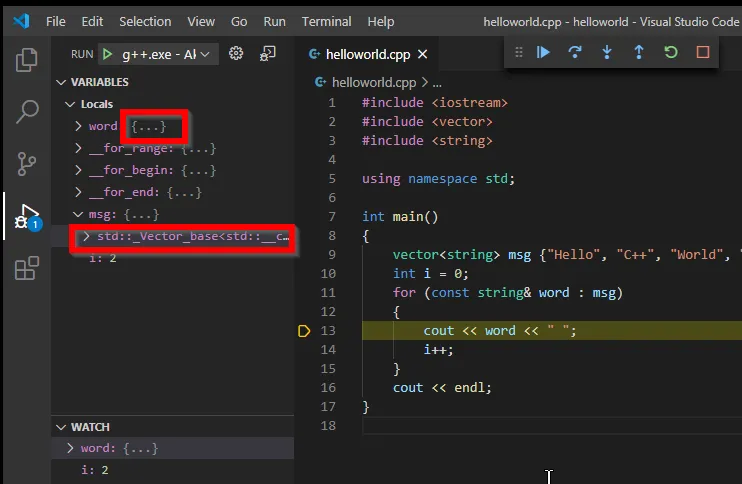Open launch.json with gear icon
Viewport: 742px width, 484px height.
tap(236, 53)
